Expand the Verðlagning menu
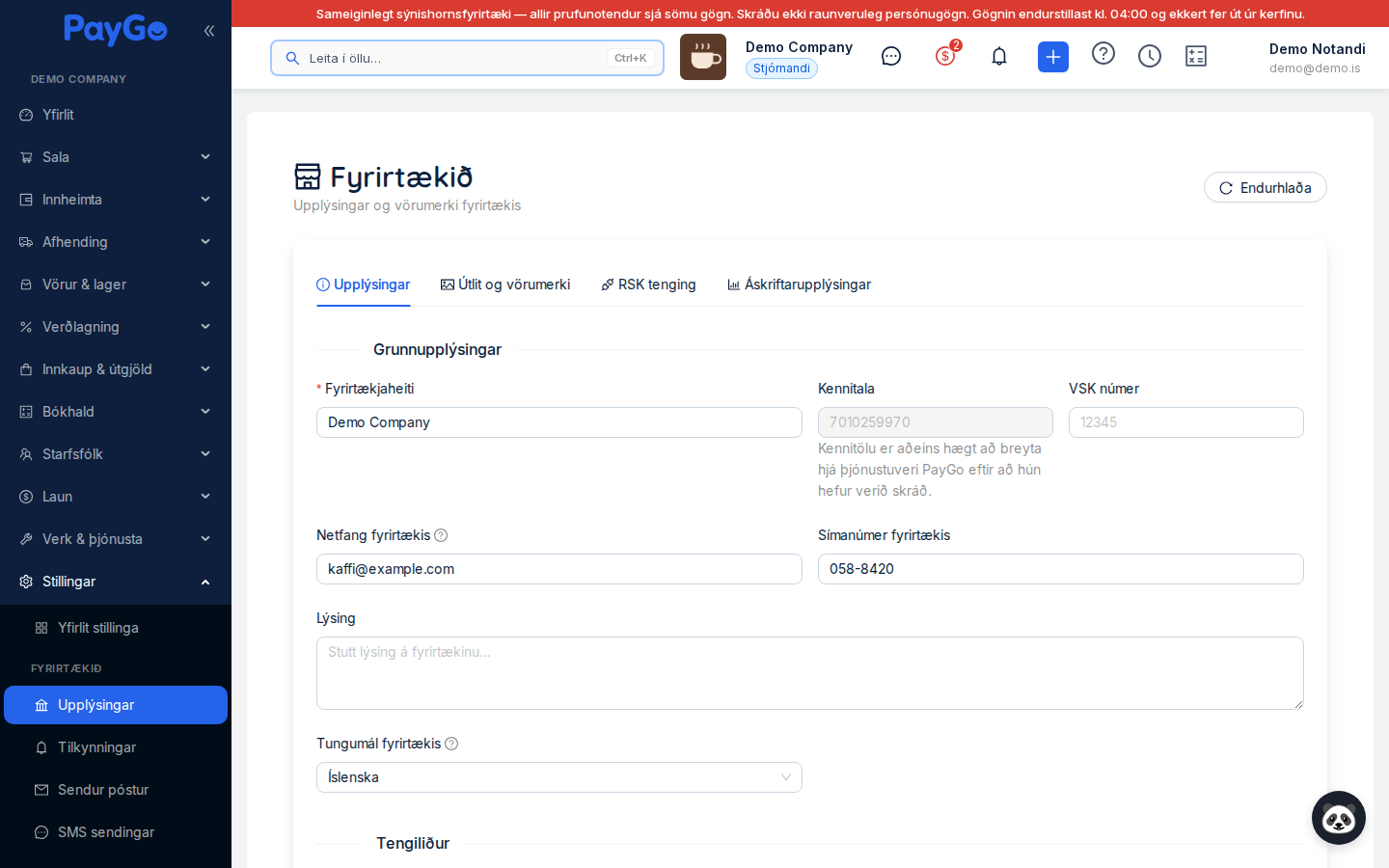This screenshot has height=868, width=1389. pyautogui.click(x=116, y=327)
